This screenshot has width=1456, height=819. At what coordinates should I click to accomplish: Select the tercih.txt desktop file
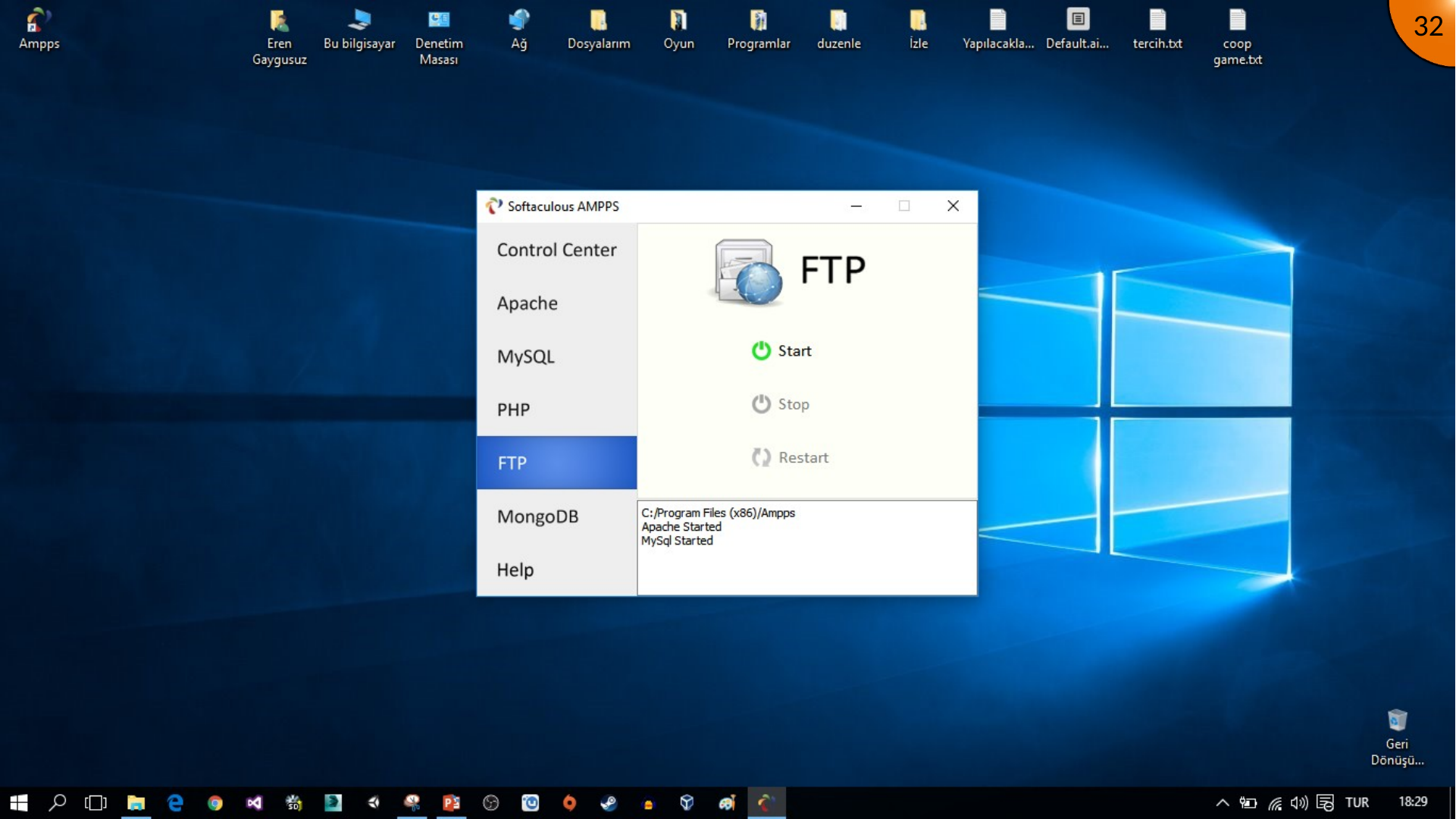click(x=1157, y=29)
